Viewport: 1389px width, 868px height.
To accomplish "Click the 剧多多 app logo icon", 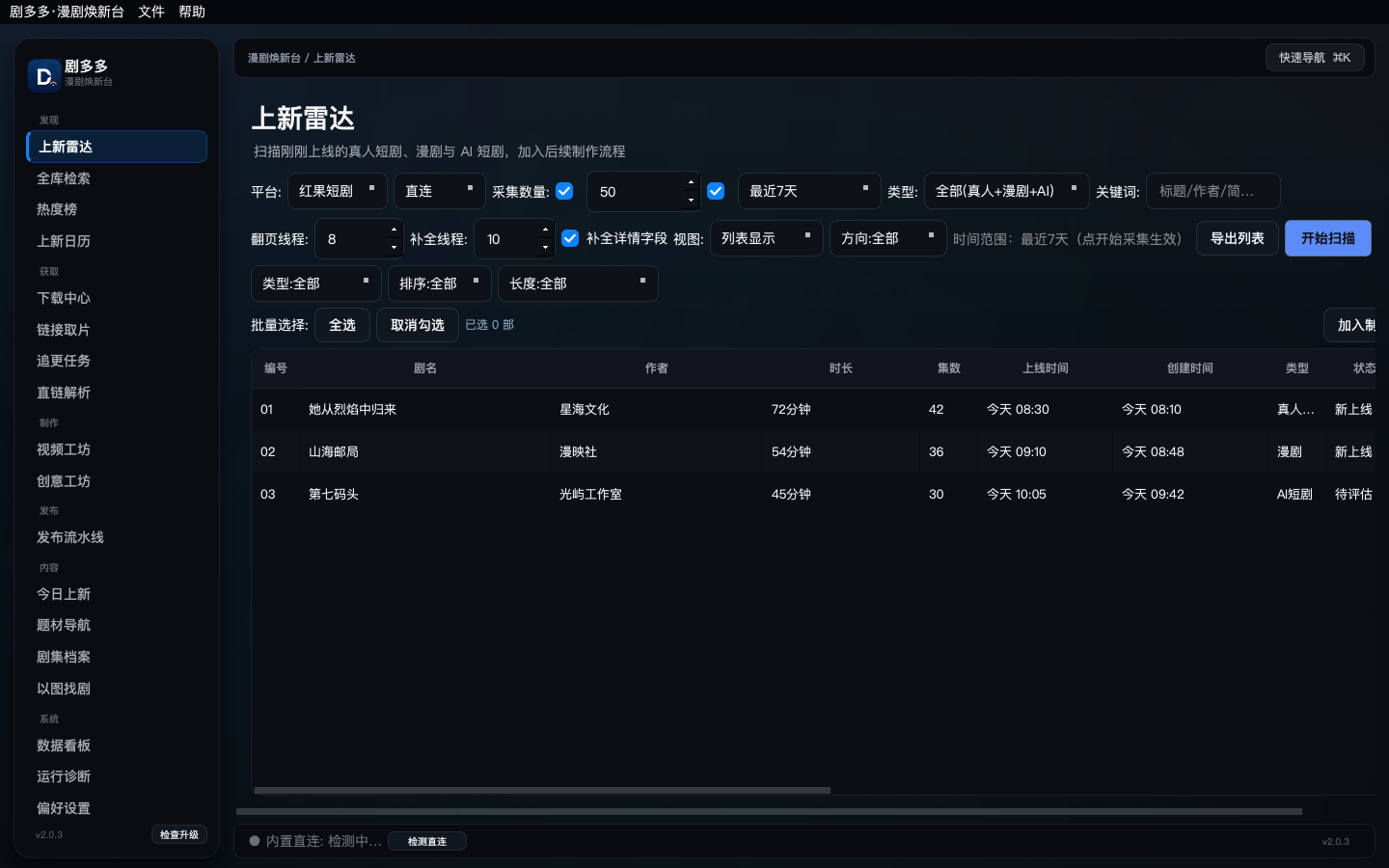I will [44, 74].
